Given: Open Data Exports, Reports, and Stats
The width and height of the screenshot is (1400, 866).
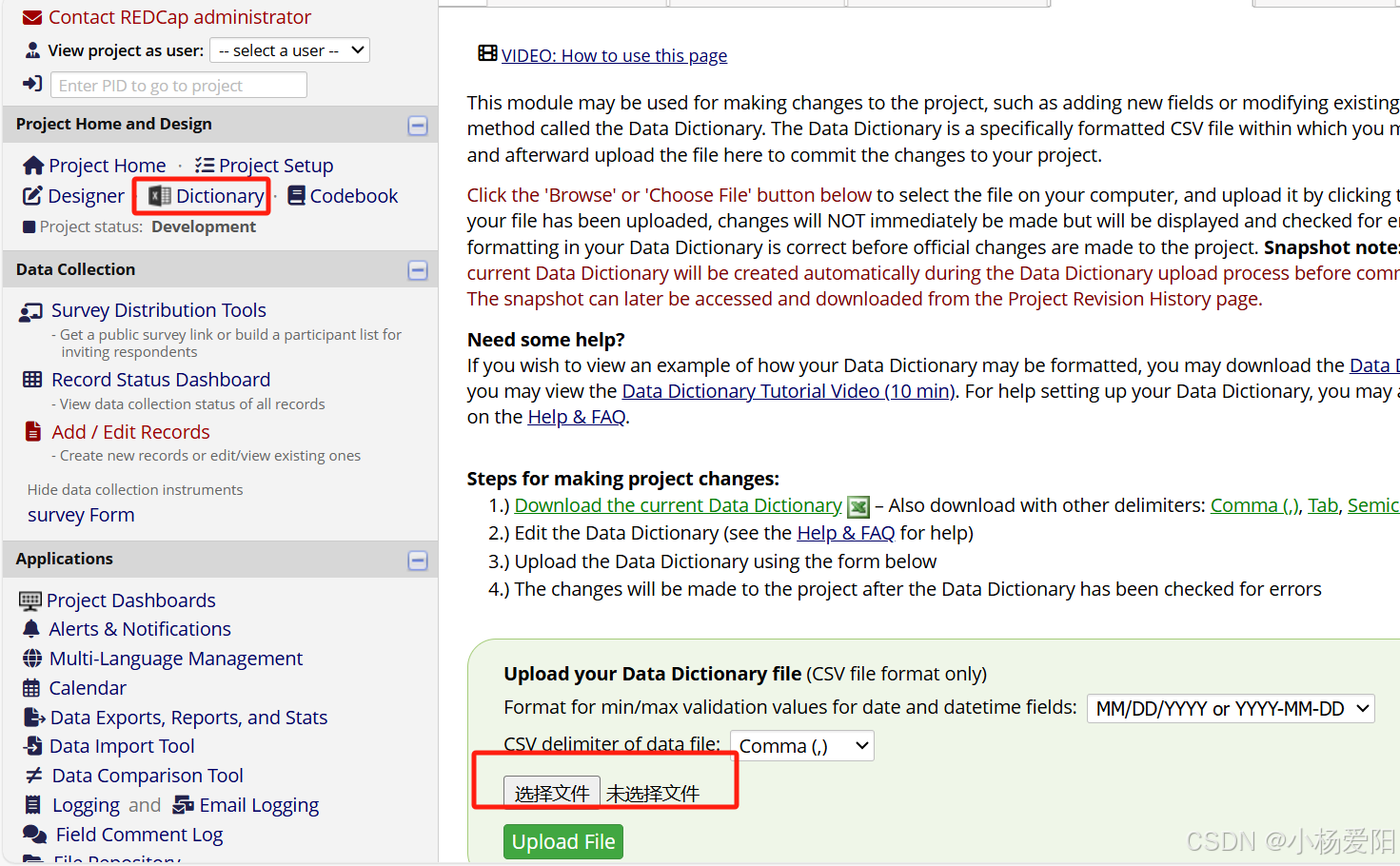Looking at the screenshot, I should pos(188,718).
